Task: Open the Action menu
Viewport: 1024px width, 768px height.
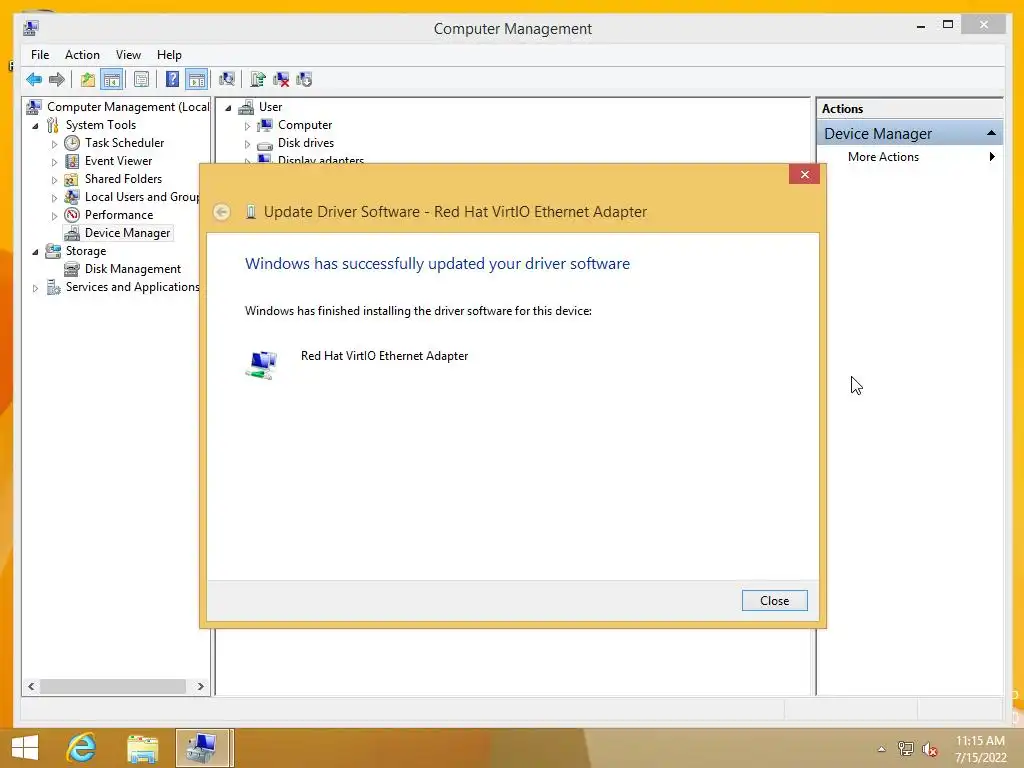Action: pos(82,55)
